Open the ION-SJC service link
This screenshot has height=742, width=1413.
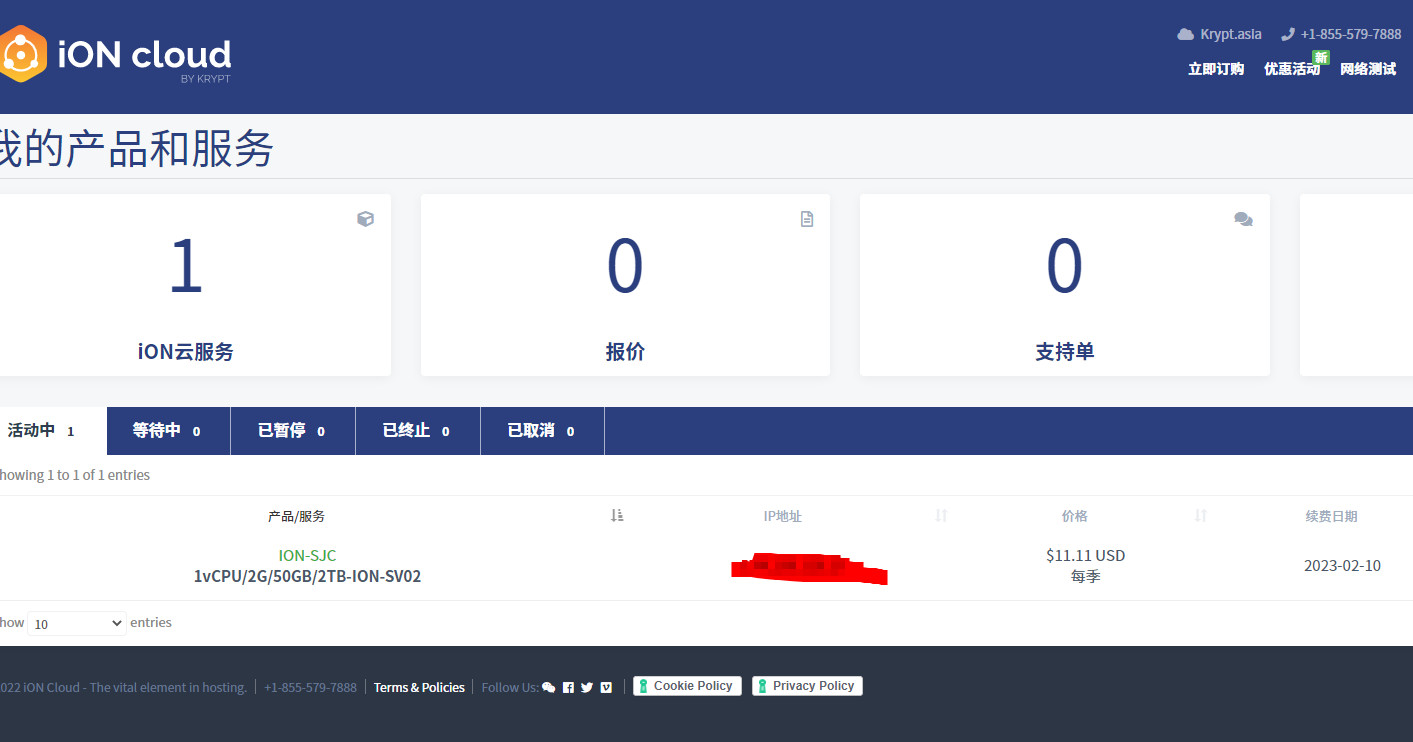pyautogui.click(x=307, y=555)
